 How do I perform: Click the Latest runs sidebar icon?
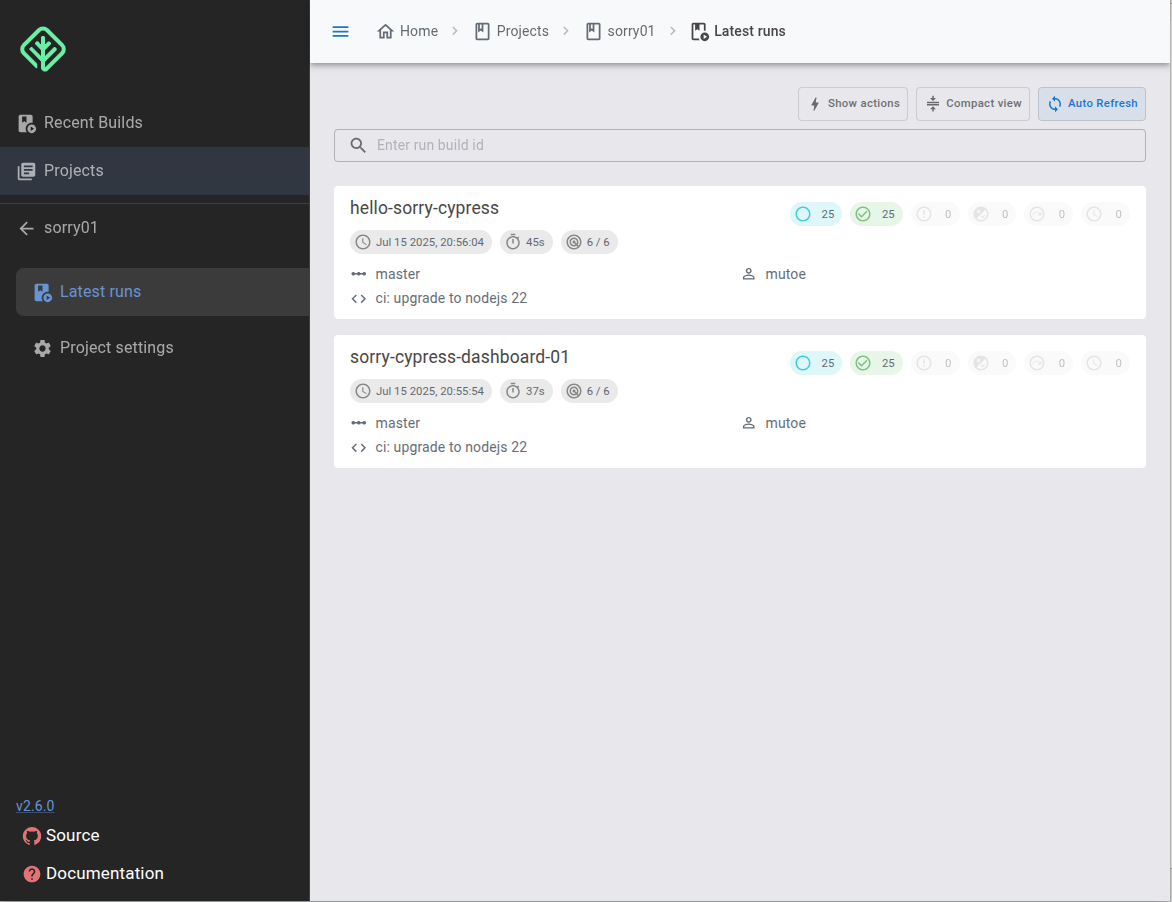click(x=43, y=292)
